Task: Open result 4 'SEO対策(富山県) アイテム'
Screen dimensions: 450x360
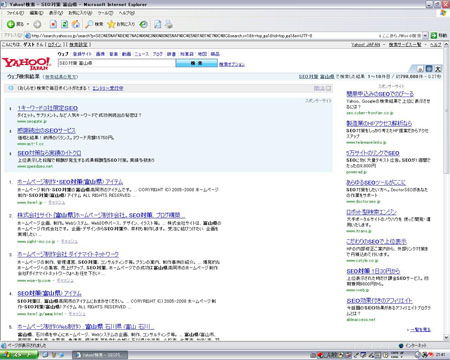Action: pos(49,293)
